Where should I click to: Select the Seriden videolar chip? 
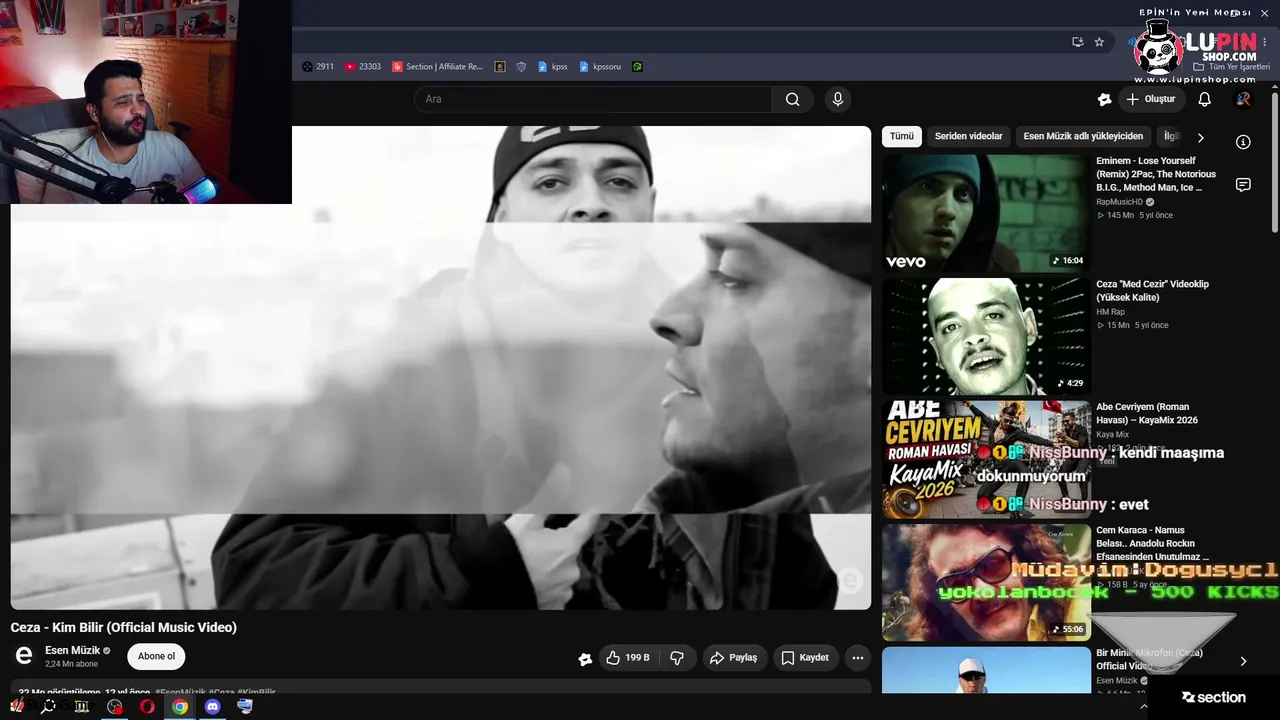click(968, 136)
